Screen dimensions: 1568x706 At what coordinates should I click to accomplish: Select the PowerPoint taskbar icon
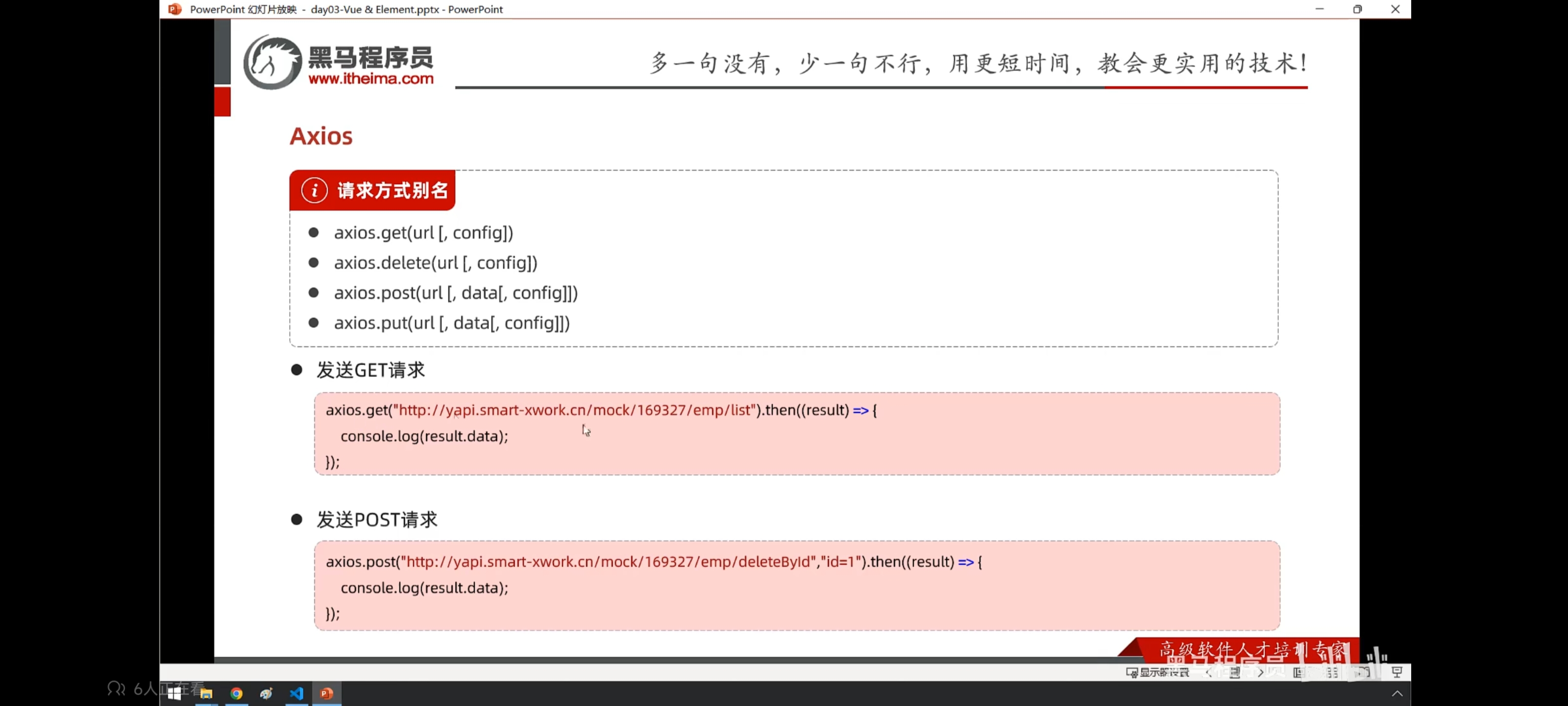coord(327,693)
